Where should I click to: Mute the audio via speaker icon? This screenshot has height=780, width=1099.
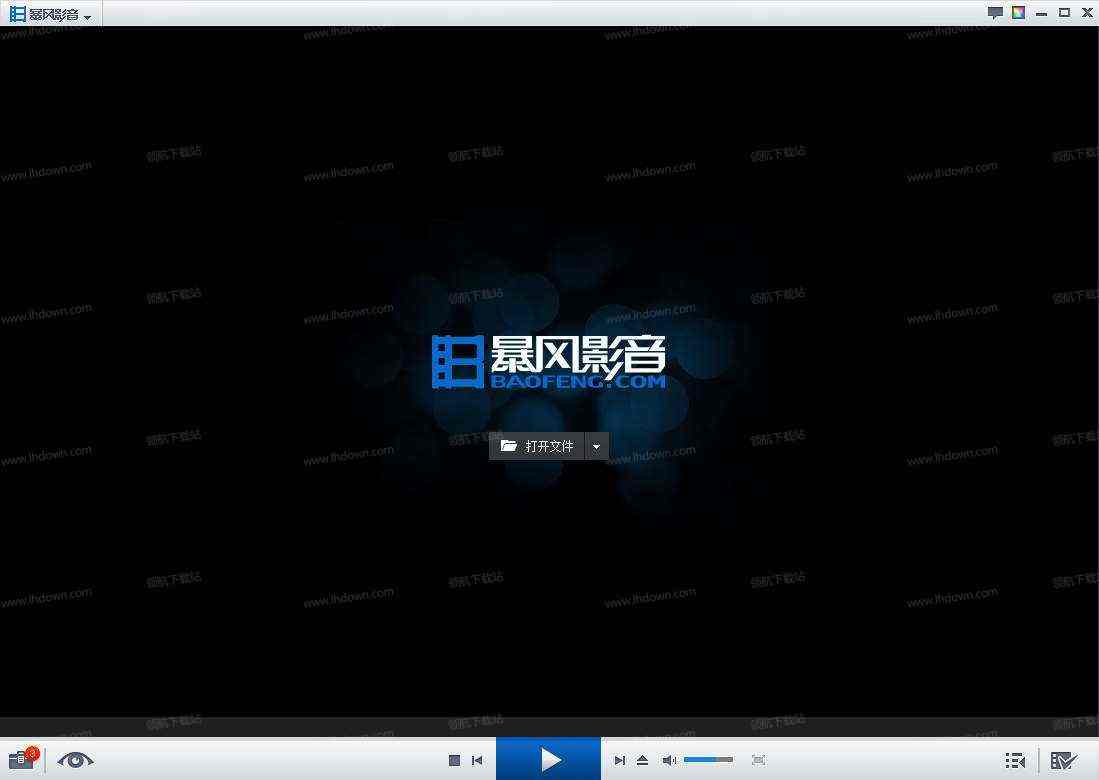tap(669, 761)
